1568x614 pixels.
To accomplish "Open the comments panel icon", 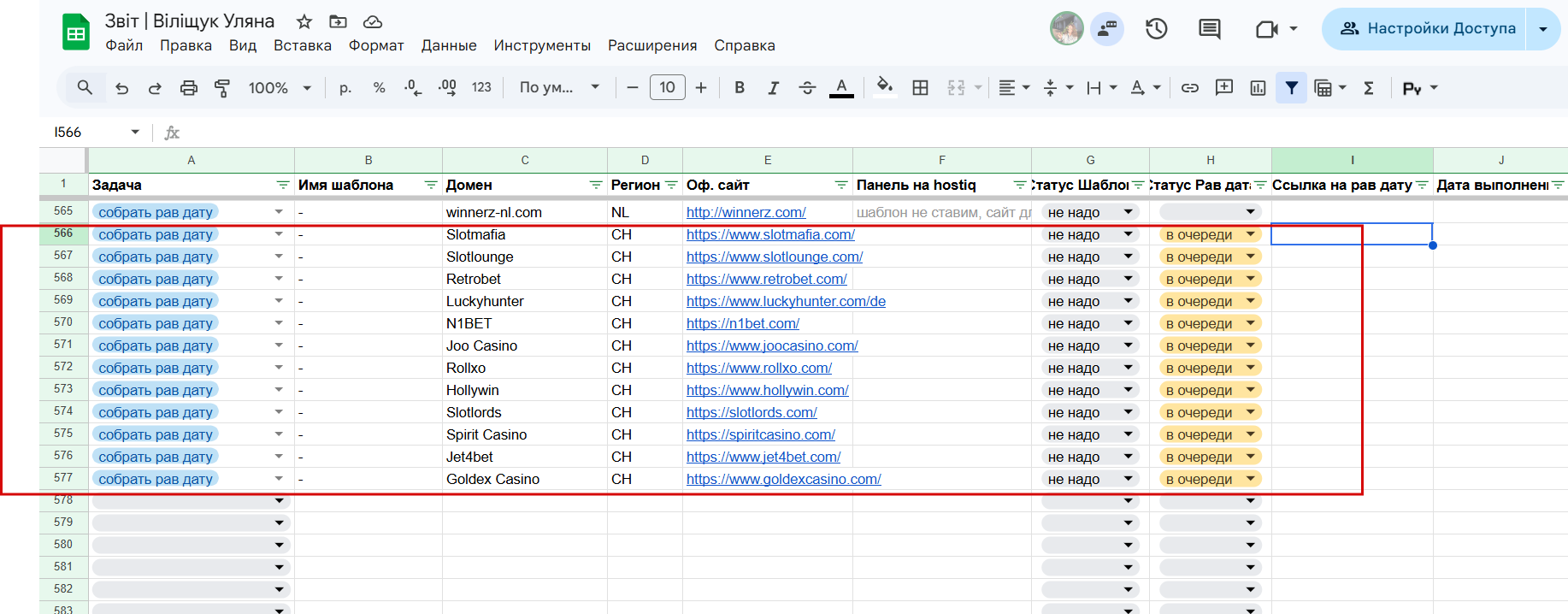I will pyautogui.click(x=1210, y=29).
